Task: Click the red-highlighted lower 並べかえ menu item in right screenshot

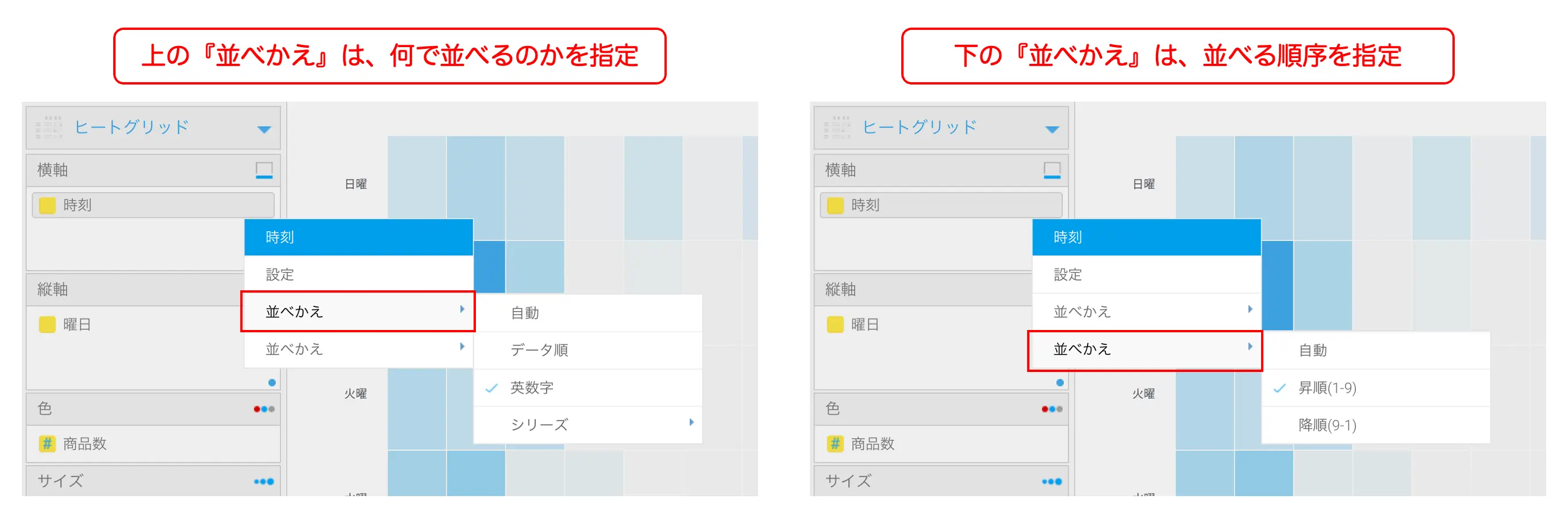Action: click(1144, 350)
